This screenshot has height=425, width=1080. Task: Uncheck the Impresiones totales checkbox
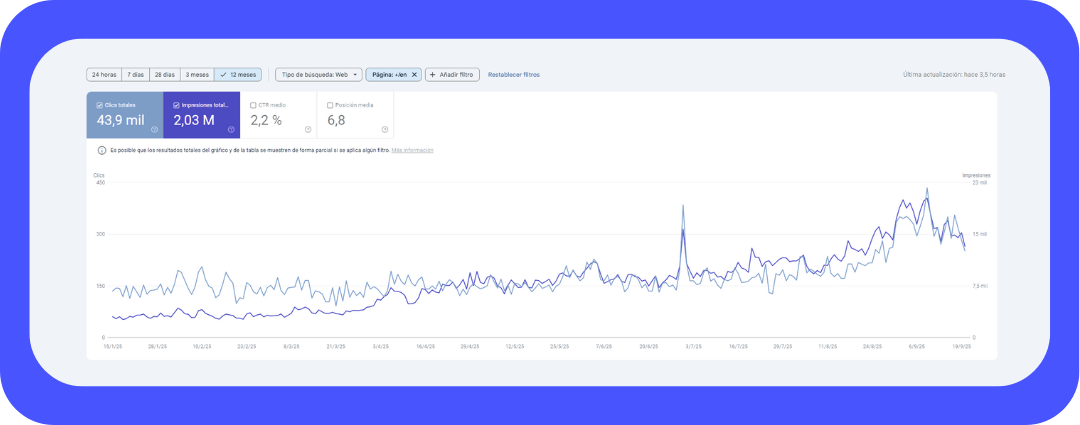[x=176, y=104]
